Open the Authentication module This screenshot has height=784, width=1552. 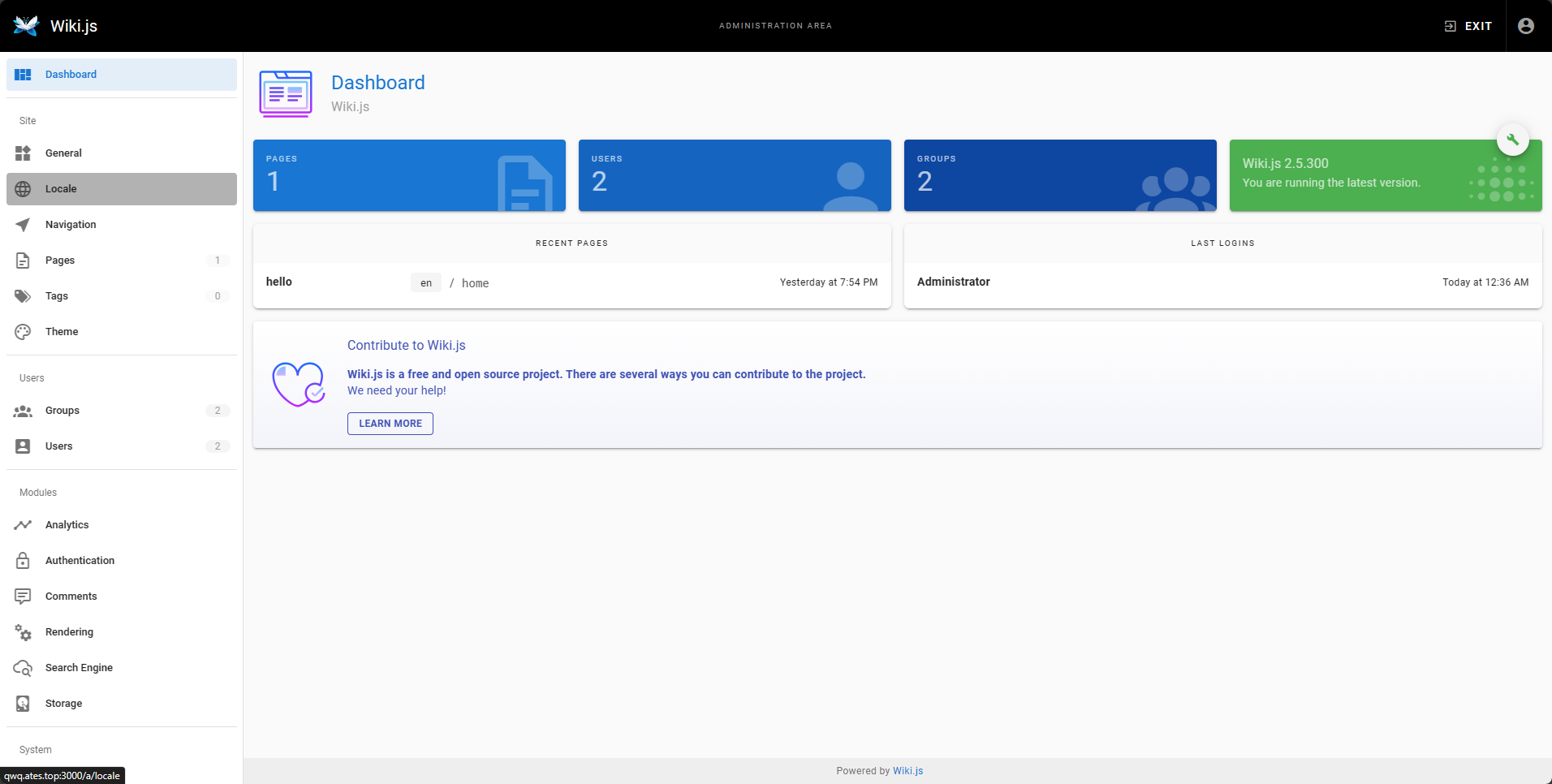[x=122, y=561]
